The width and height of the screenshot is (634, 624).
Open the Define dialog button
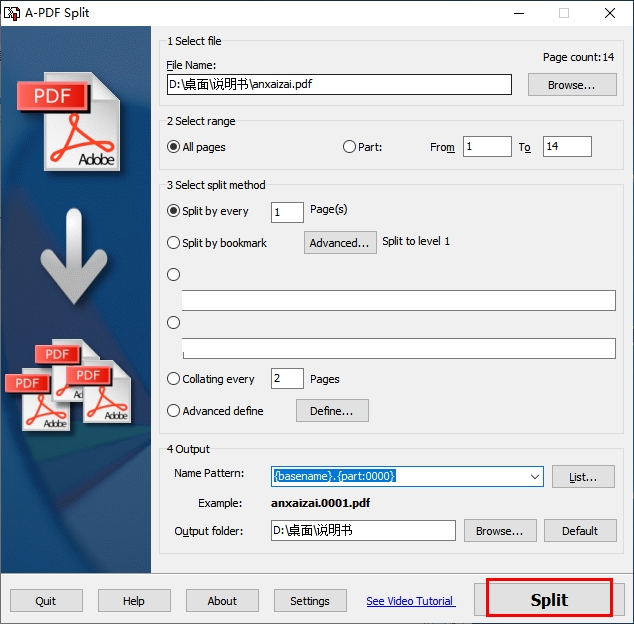pos(332,411)
